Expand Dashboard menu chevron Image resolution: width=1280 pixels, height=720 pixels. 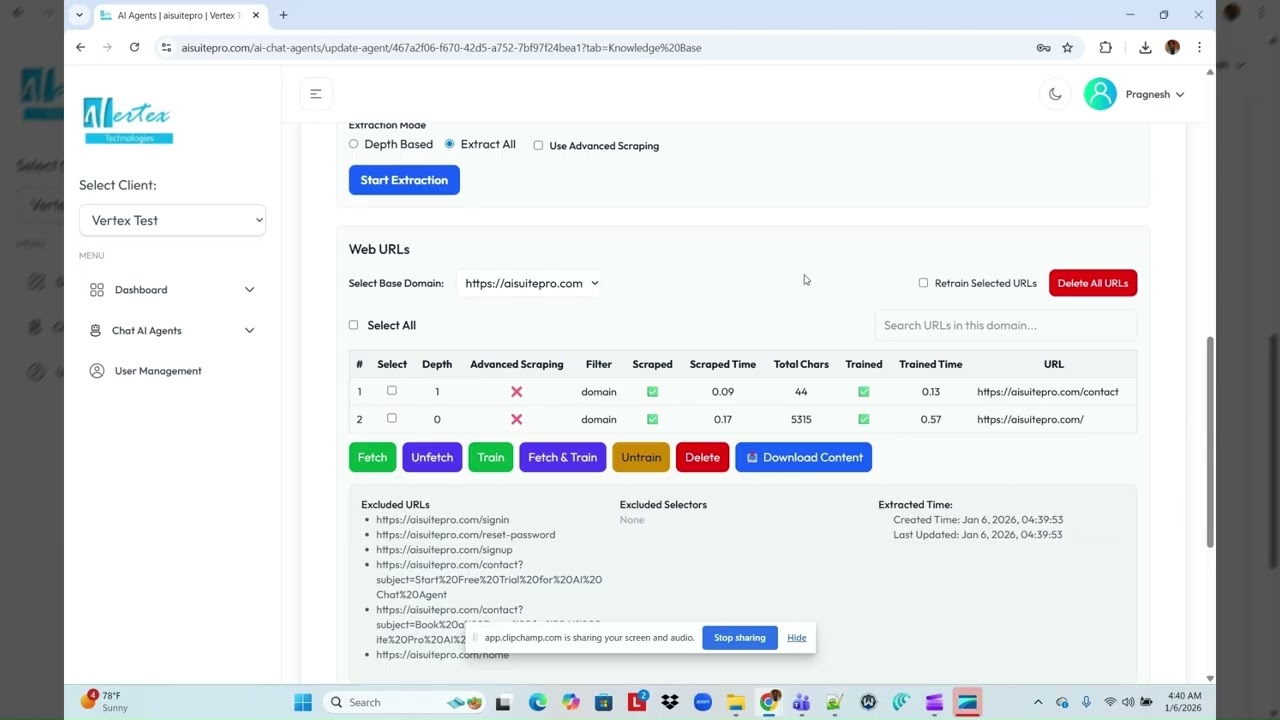249,290
